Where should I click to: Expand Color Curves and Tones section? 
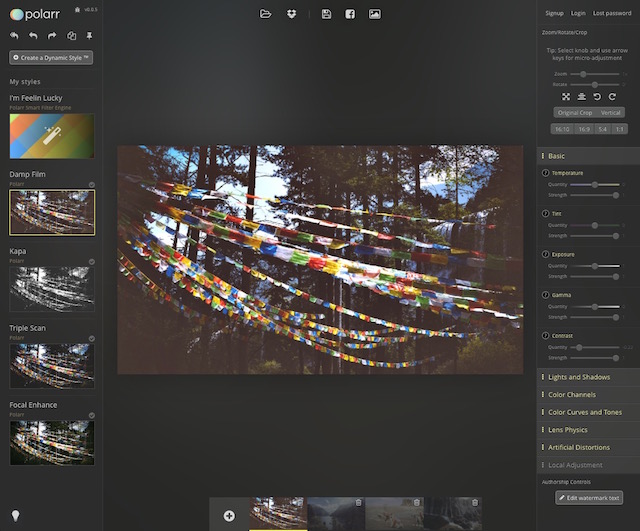tap(588, 412)
